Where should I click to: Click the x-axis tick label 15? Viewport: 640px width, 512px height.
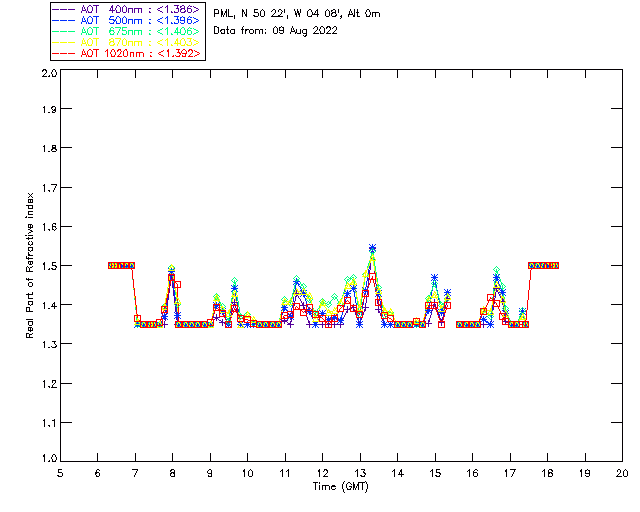click(x=435, y=473)
